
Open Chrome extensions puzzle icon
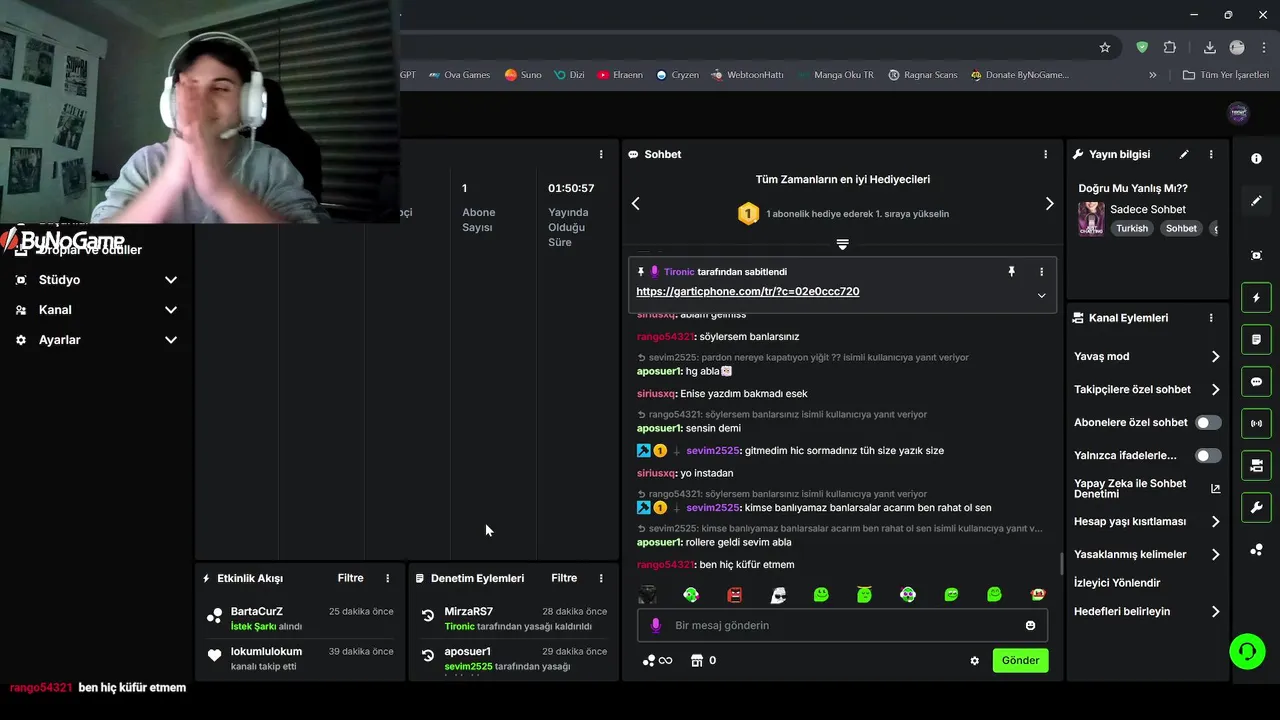tap(1170, 47)
